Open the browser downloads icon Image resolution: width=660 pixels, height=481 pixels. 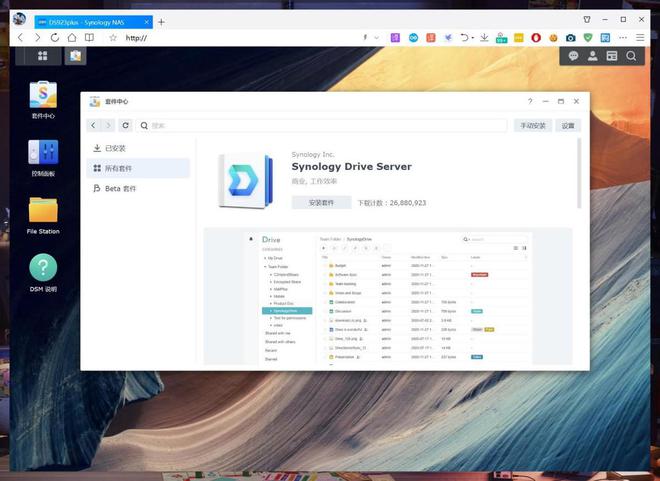tap(484, 38)
